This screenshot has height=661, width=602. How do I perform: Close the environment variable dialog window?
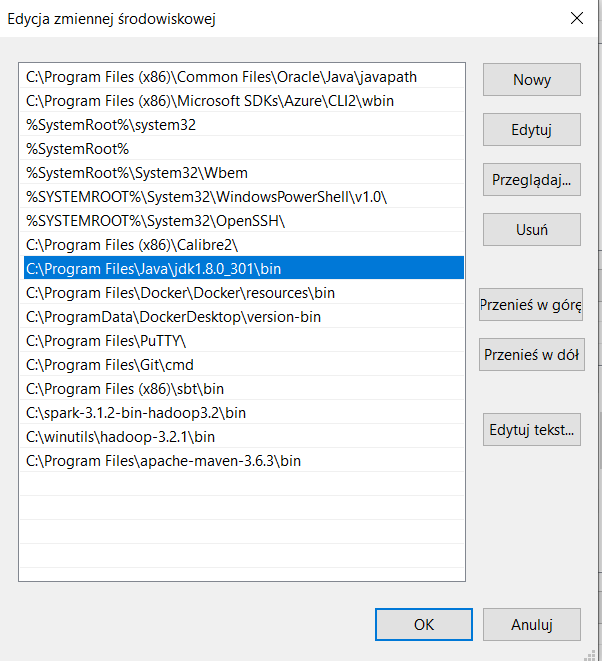tap(577, 18)
